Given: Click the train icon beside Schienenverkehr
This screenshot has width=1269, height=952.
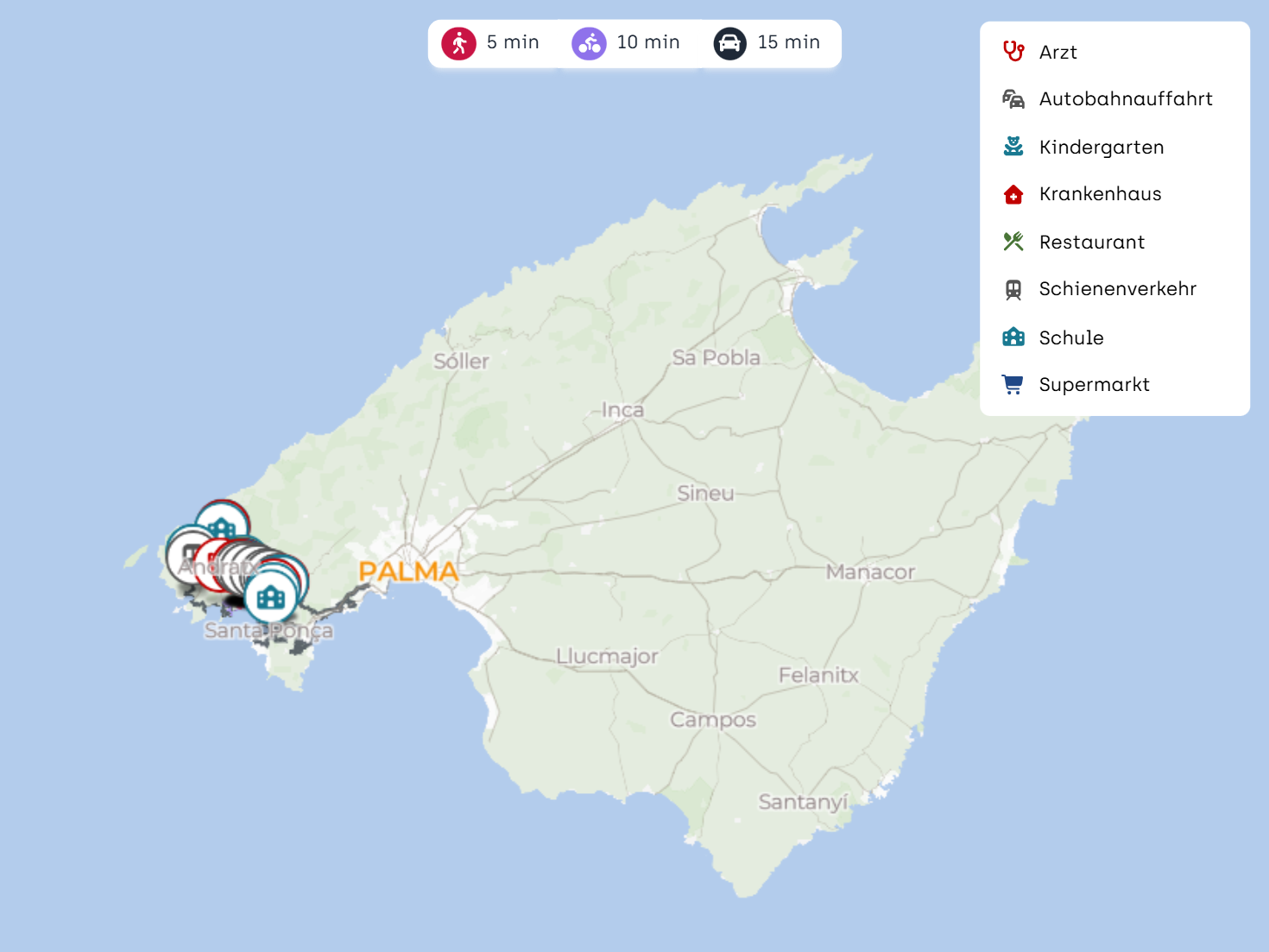Looking at the screenshot, I should click(1013, 289).
